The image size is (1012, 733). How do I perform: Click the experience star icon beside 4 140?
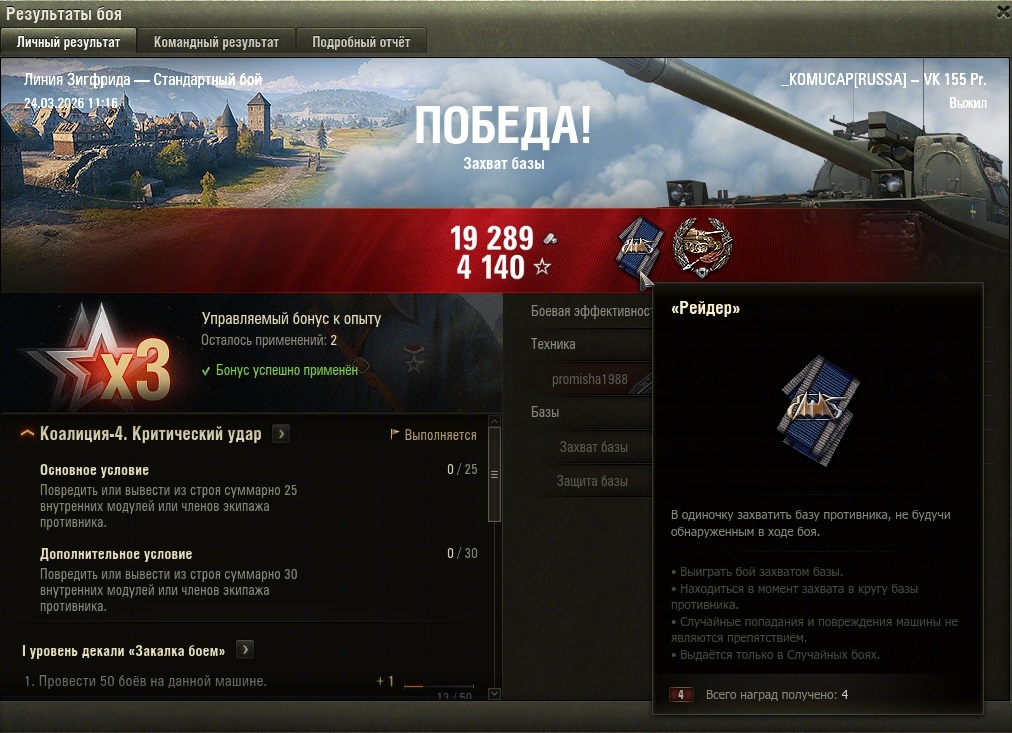pos(542,266)
